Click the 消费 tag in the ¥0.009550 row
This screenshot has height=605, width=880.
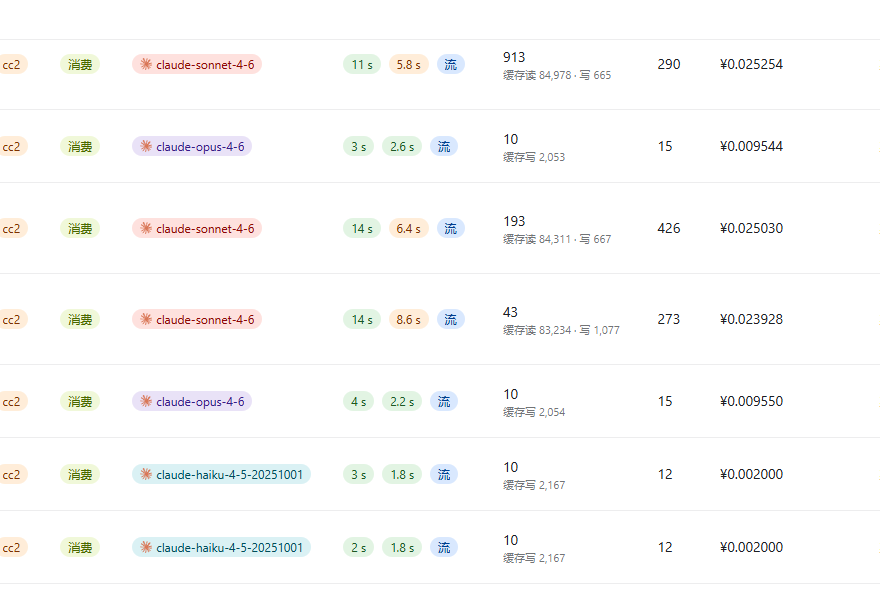coord(80,401)
